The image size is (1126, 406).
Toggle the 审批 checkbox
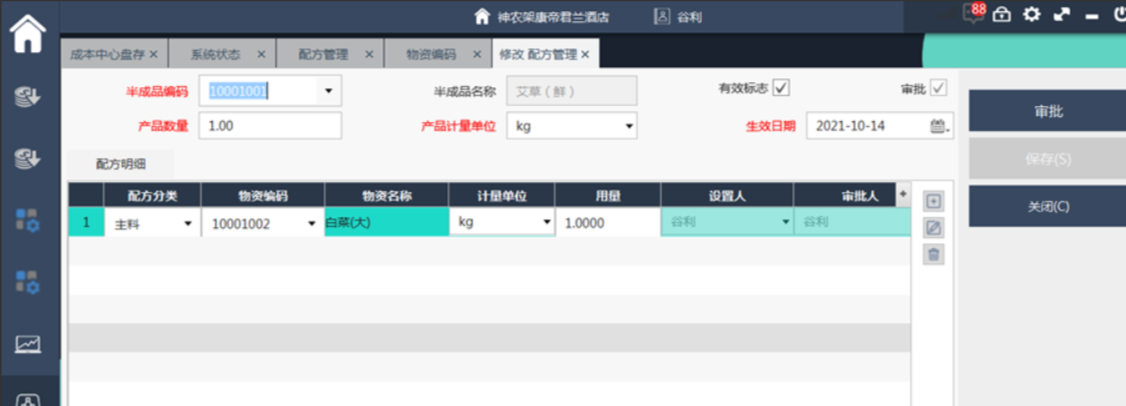click(938, 88)
